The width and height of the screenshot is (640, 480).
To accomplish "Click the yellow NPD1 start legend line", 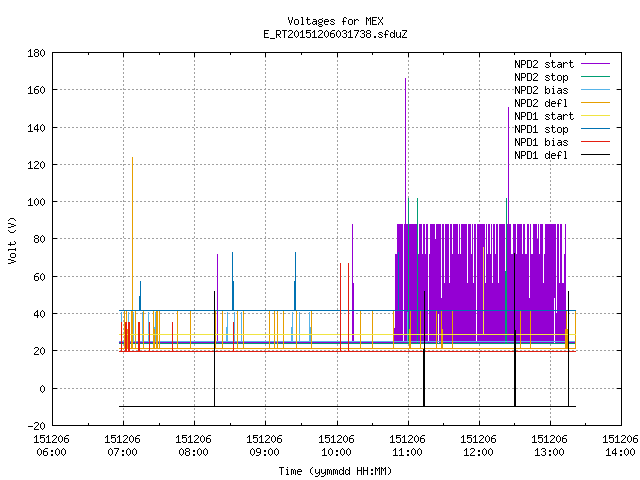I will coord(595,116).
